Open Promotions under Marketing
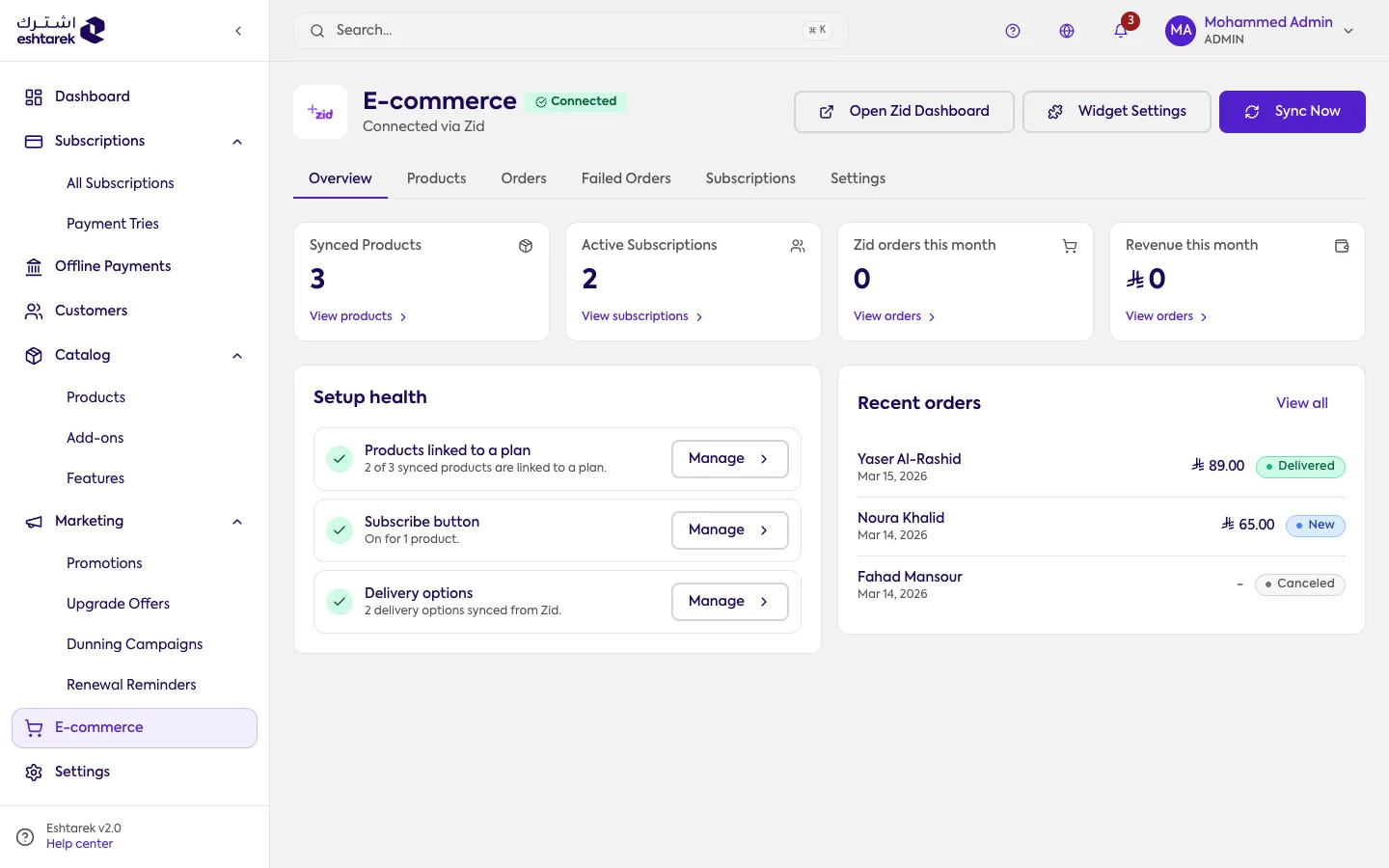Image resolution: width=1389 pixels, height=868 pixels. [x=104, y=563]
